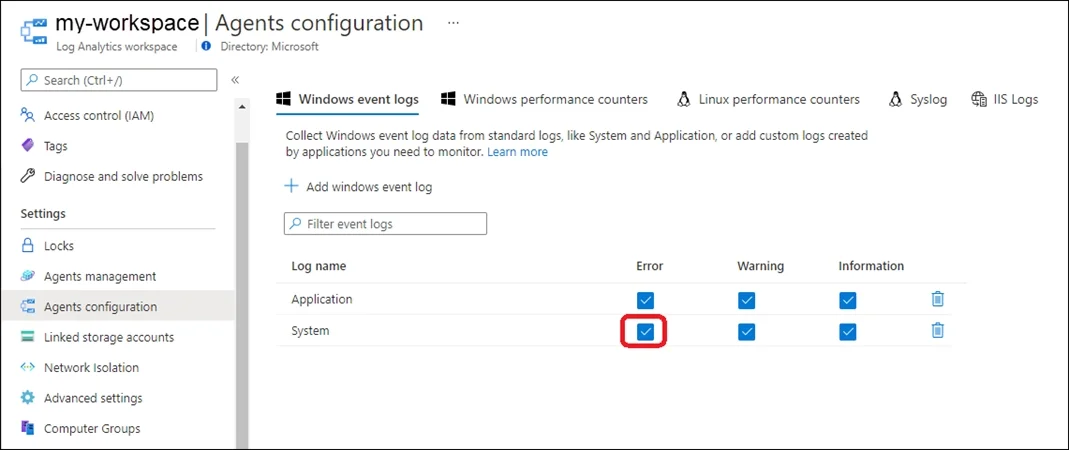Viewport: 1069px width, 450px height.
Task: Open Locks via padlock icon
Action: (x=27, y=245)
